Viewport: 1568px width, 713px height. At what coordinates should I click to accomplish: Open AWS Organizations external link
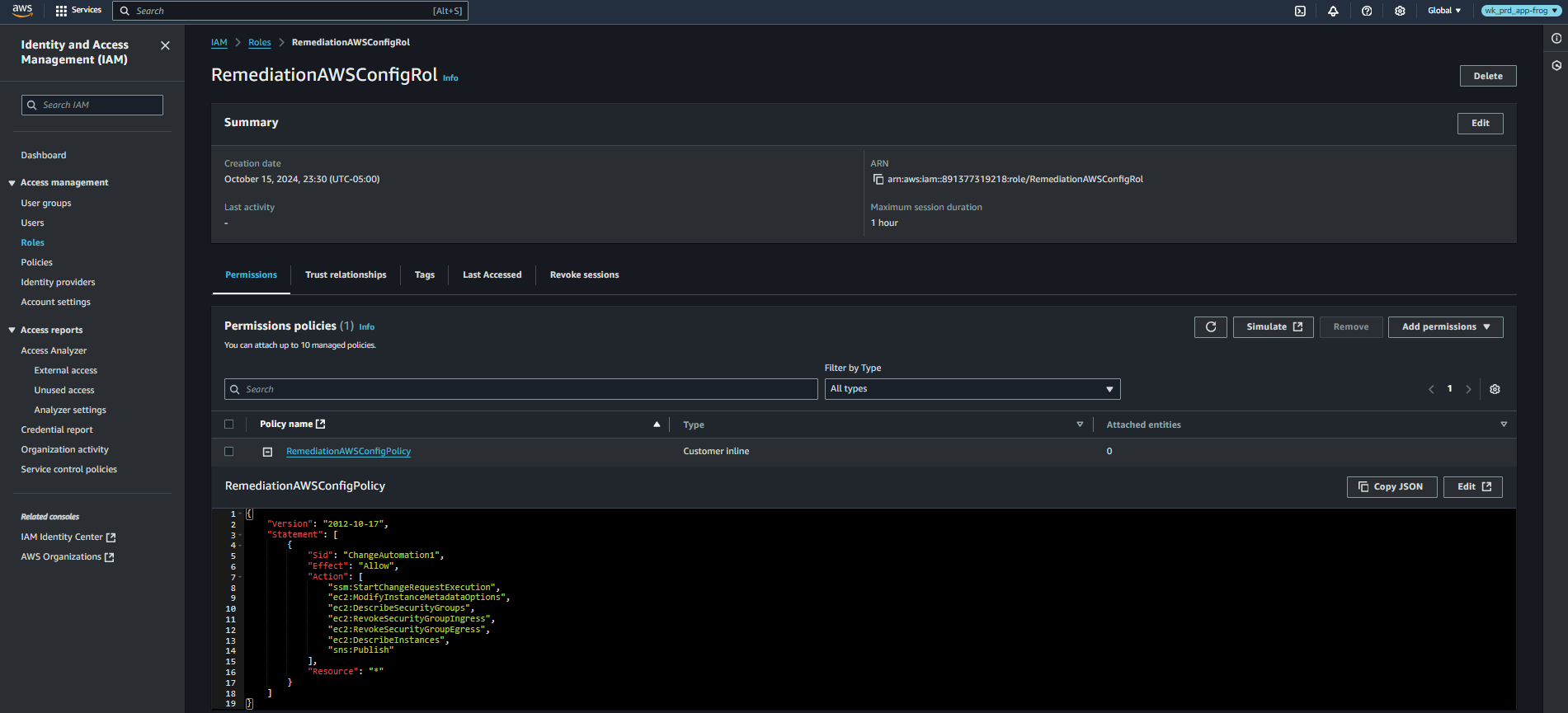pos(68,557)
